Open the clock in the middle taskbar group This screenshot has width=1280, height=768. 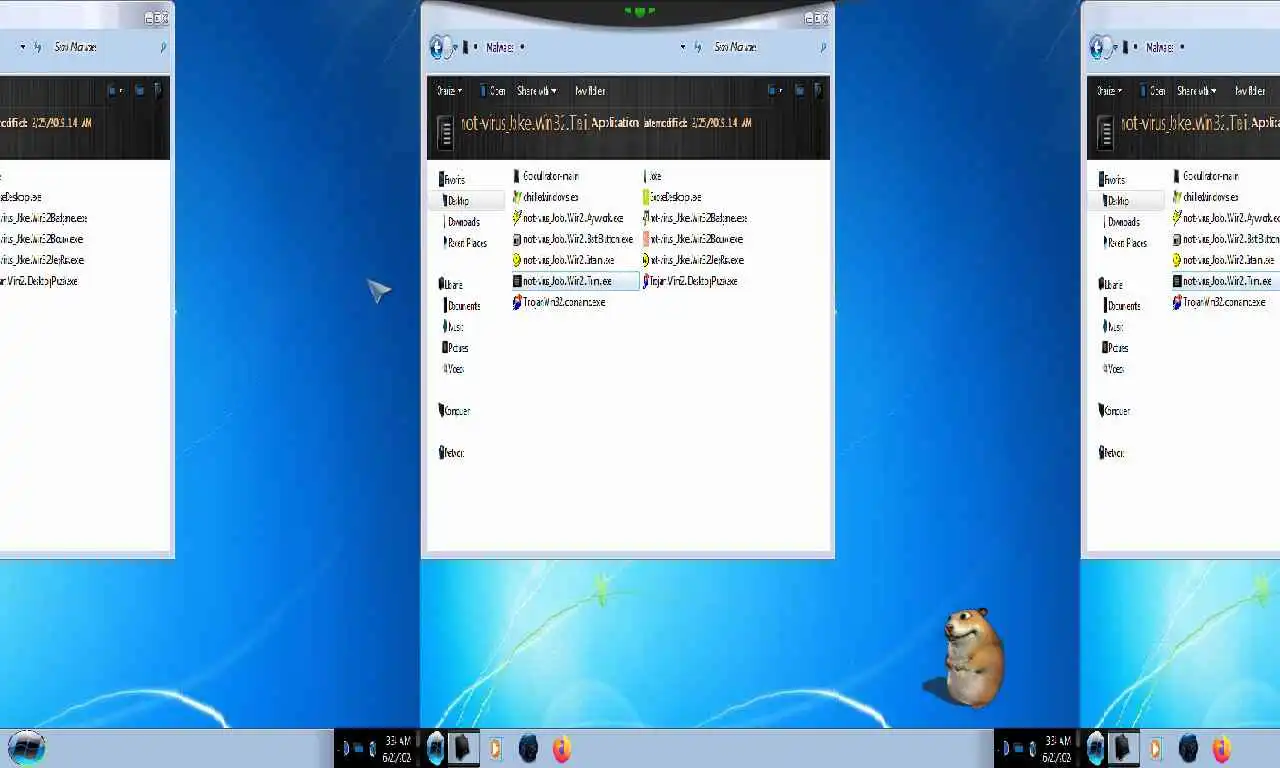pyautogui.click(x=397, y=748)
